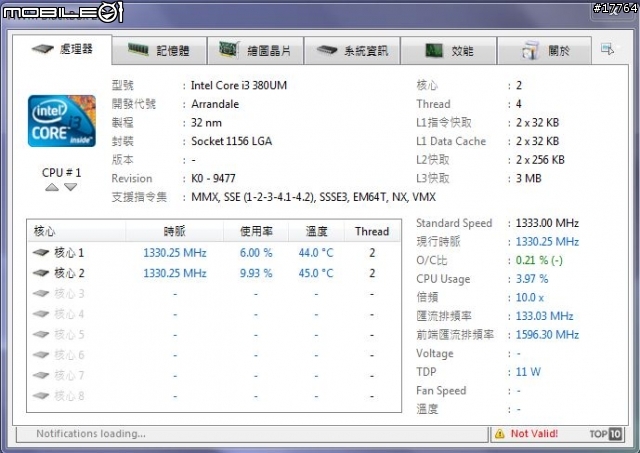The width and height of the screenshot is (640, 453).
Task: Click the chip icon on 系統資訊 tab
Action: [327, 50]
